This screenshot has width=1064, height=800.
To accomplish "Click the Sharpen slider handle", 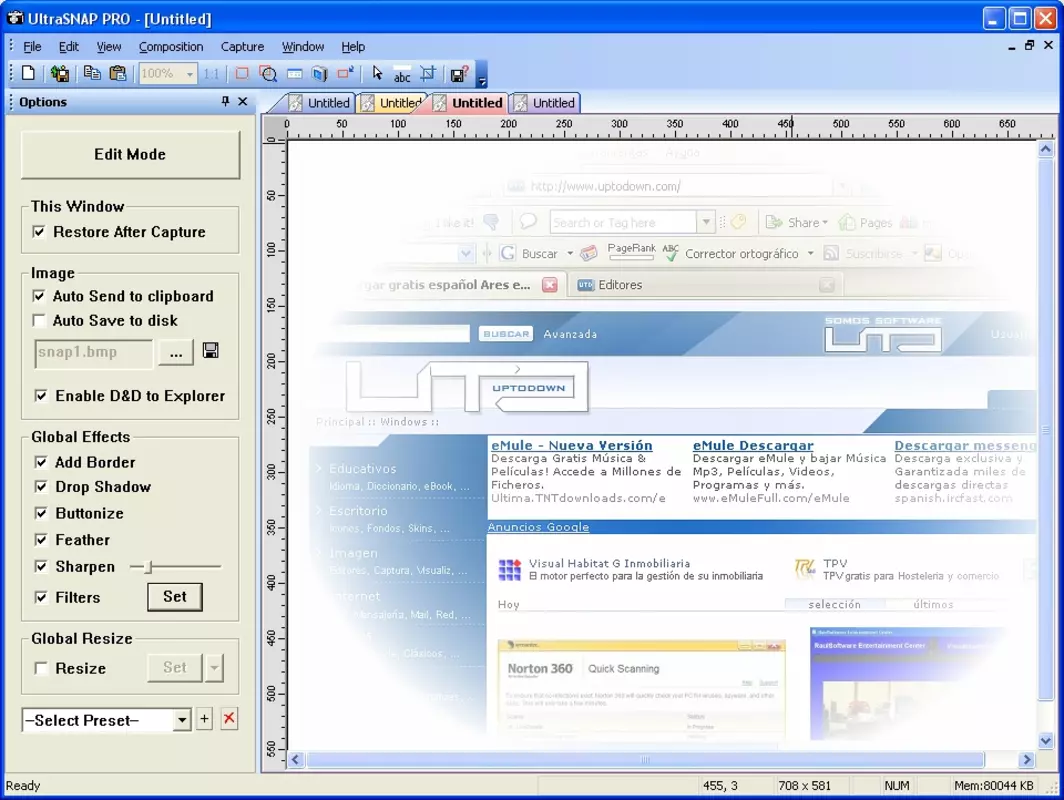I will [x=149, y=567].
